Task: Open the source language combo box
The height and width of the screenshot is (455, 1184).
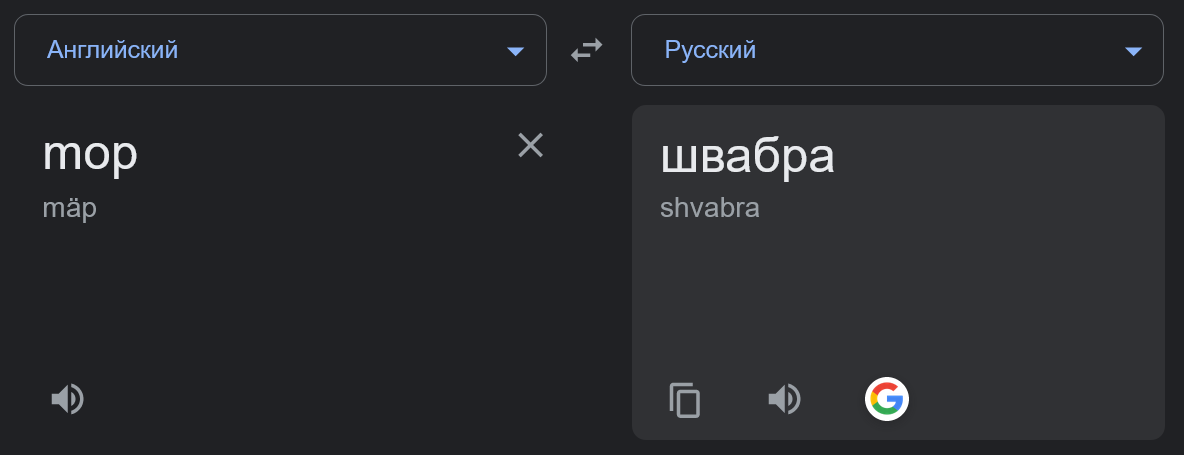Action: 280,50
